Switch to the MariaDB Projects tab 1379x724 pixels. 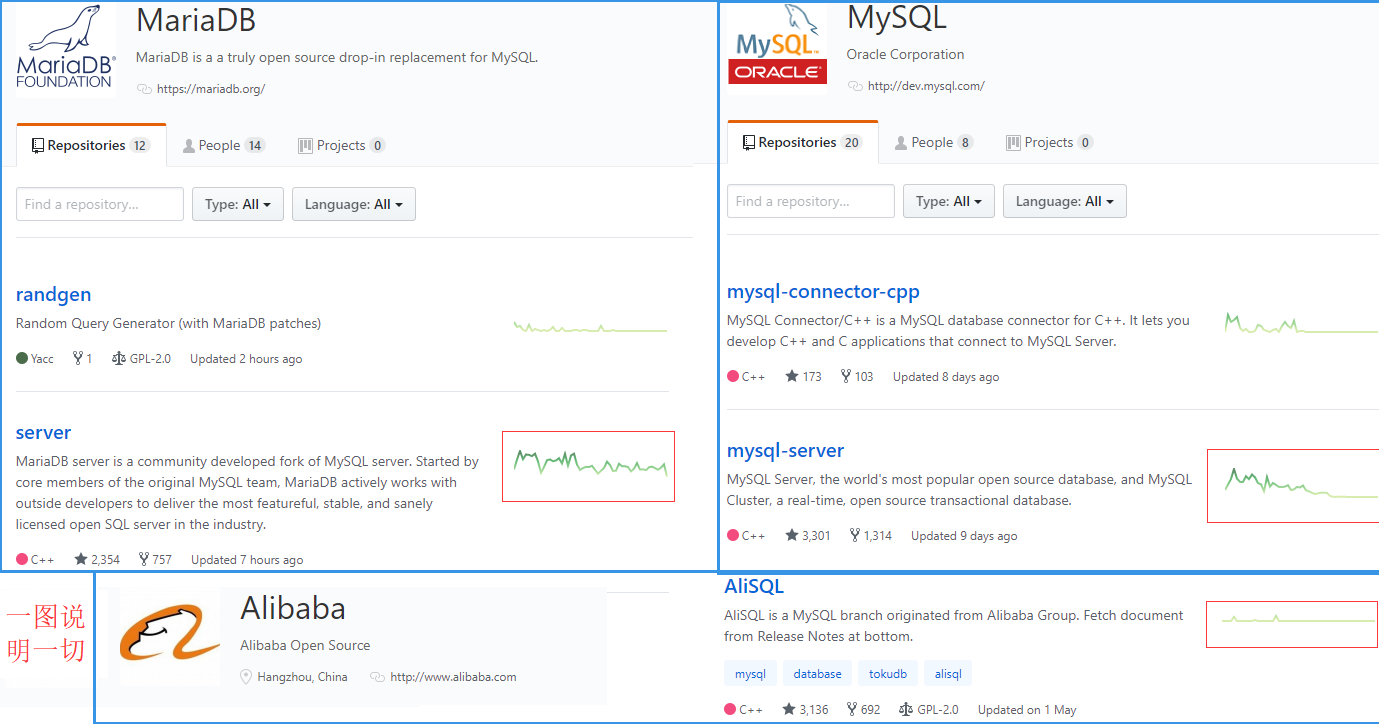[x=342, y=145]
